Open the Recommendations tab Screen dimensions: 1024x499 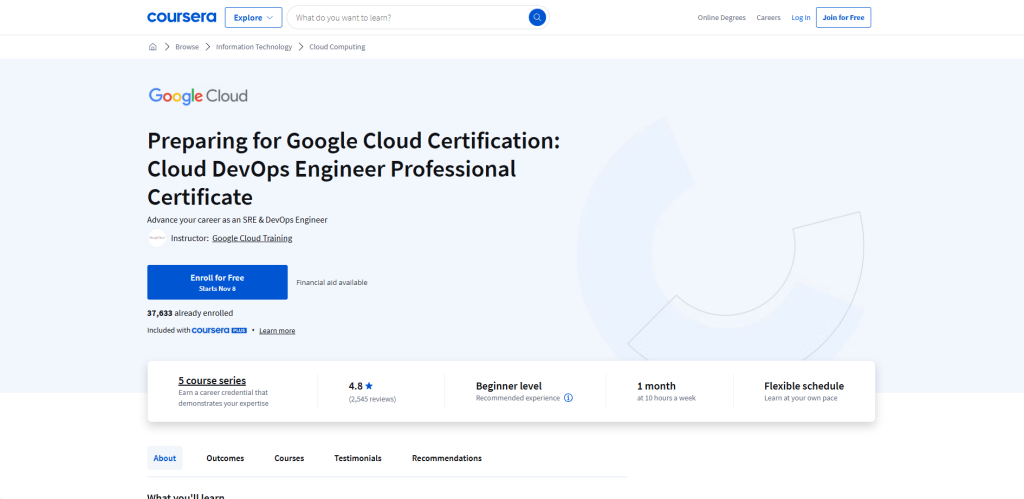(x=447, y=459)
